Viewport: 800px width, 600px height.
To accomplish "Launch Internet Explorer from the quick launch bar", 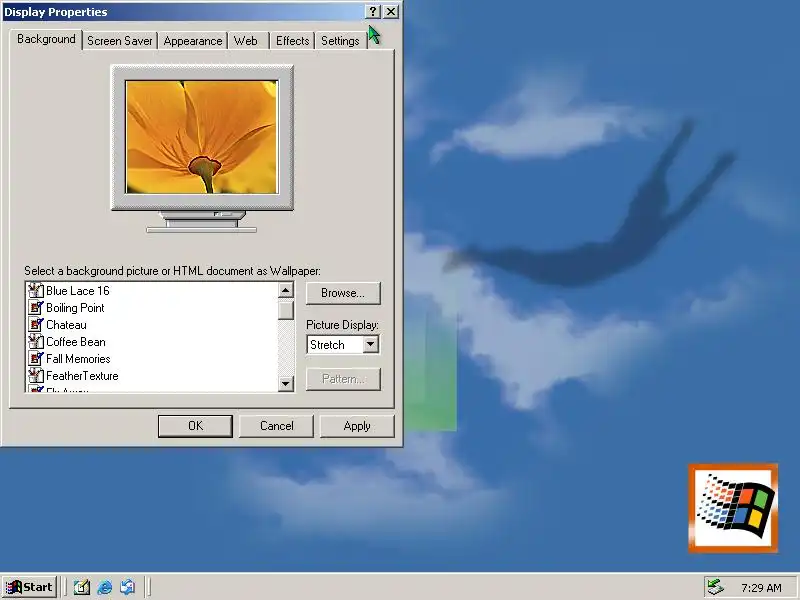I will point(105,587).
